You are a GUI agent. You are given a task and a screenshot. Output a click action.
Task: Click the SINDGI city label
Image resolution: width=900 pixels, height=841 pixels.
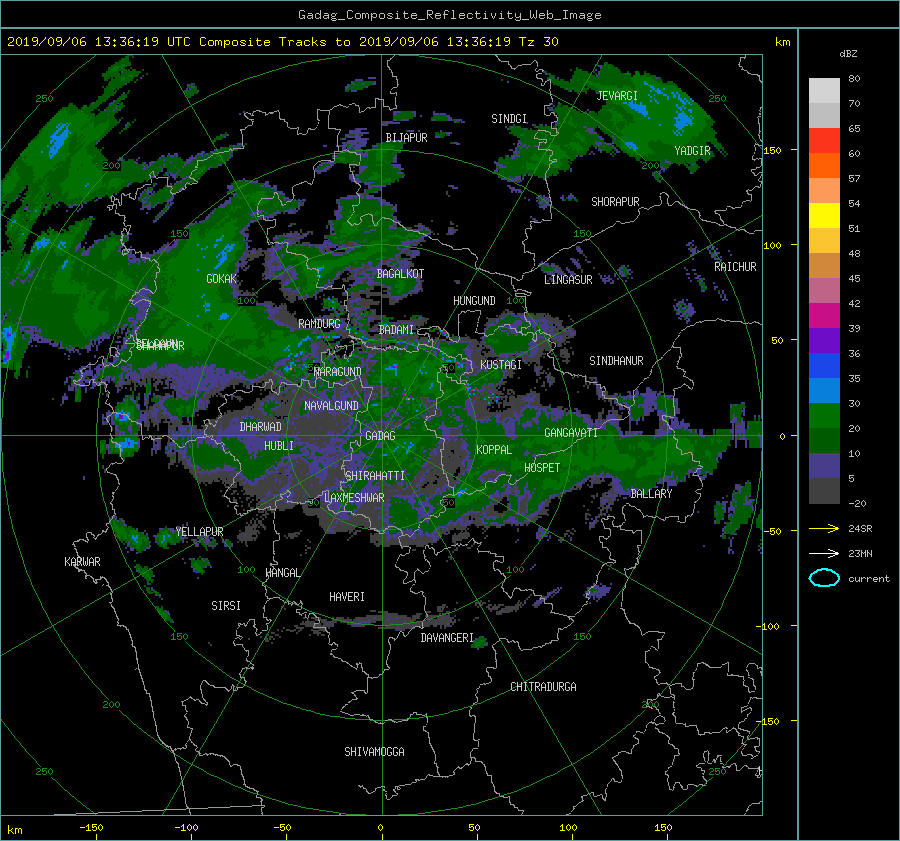point(509,119)
